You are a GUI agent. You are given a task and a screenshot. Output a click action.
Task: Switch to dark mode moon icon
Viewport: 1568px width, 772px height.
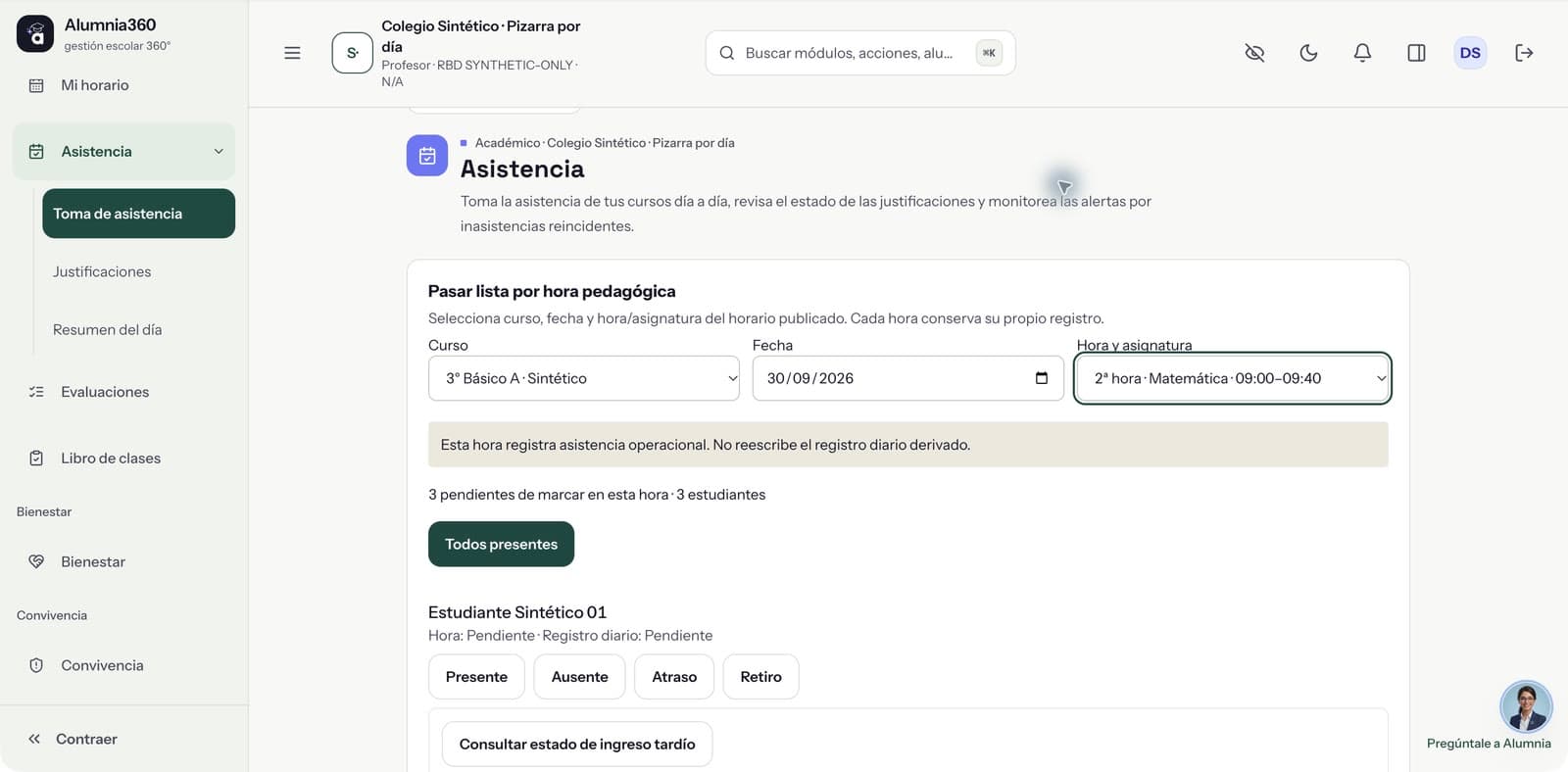(1308, 53)
